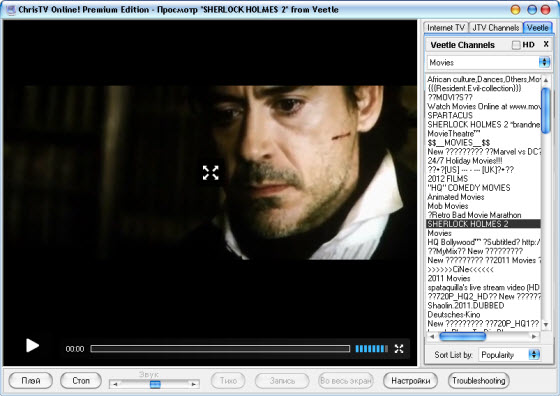Click channel list scroll down arrow
Screen dimensions: 560x396
pos(546,325)
